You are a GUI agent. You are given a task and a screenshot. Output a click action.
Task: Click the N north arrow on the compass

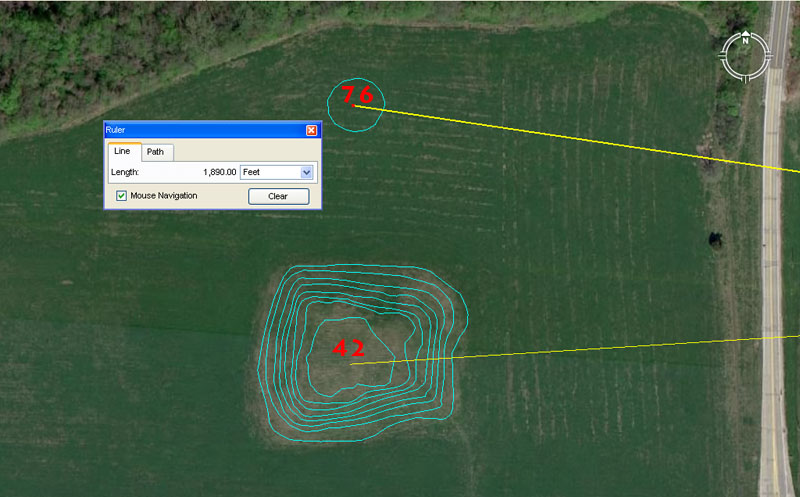pos(745,41)
